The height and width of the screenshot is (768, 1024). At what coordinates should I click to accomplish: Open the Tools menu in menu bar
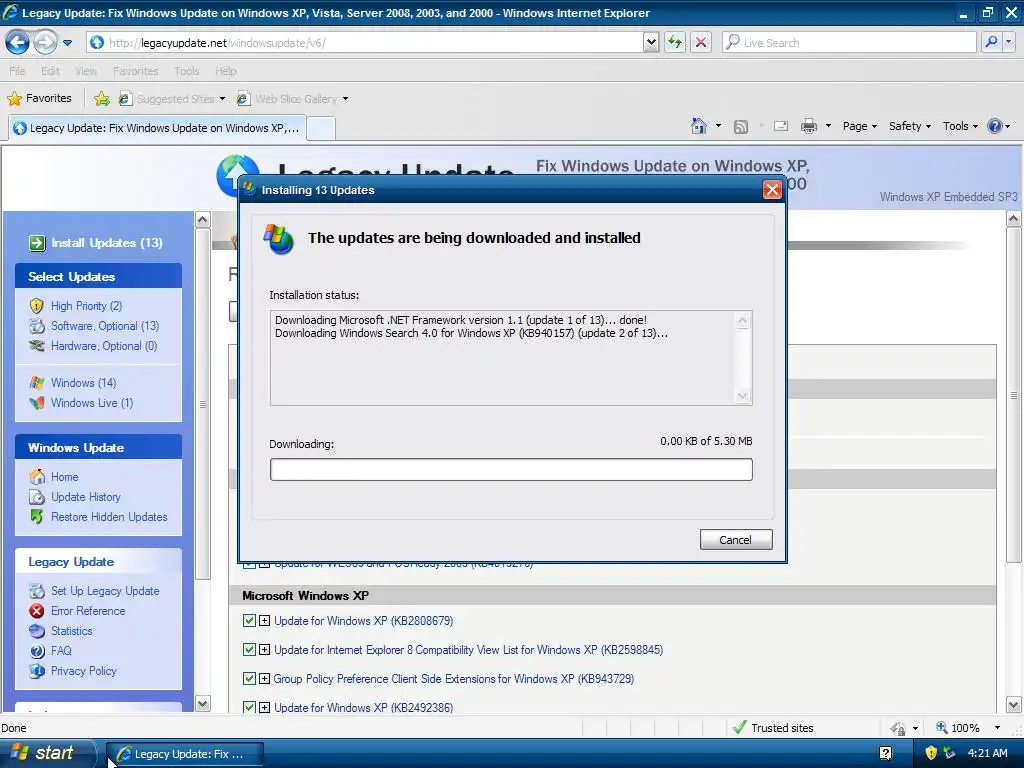(x=186, y=71)
